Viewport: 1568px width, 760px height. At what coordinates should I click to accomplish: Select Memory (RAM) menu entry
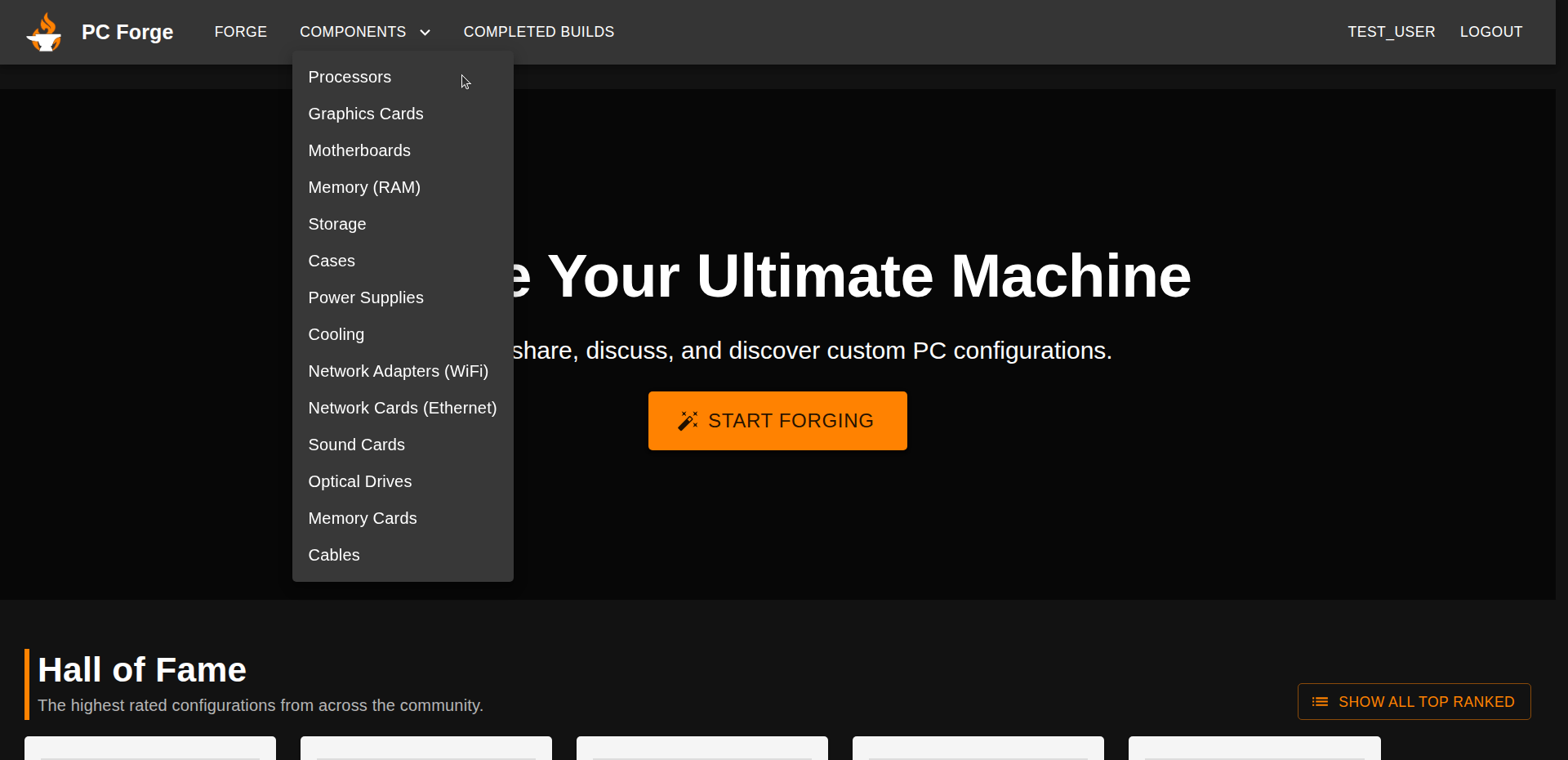coord(364,187)
